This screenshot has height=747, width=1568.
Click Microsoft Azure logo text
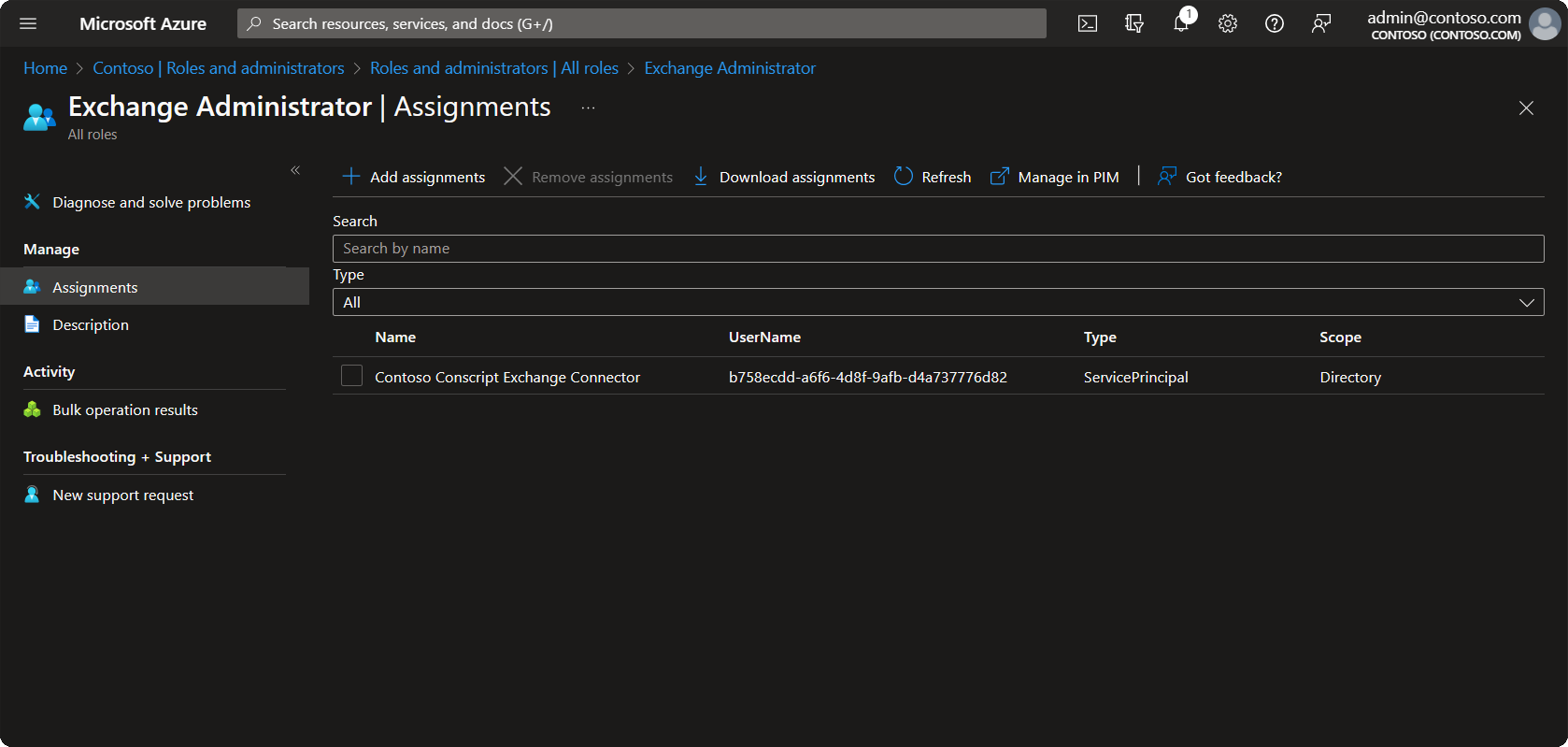(x=143, y=23)
